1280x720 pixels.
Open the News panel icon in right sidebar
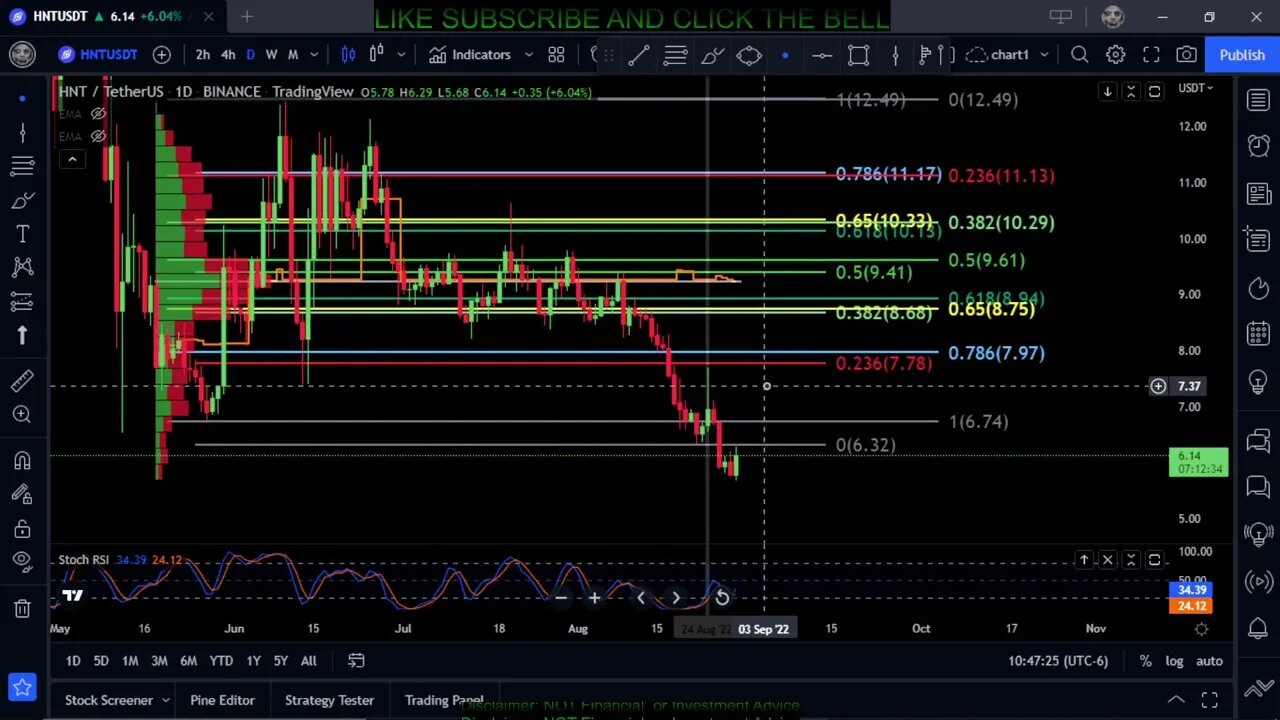1258,193
